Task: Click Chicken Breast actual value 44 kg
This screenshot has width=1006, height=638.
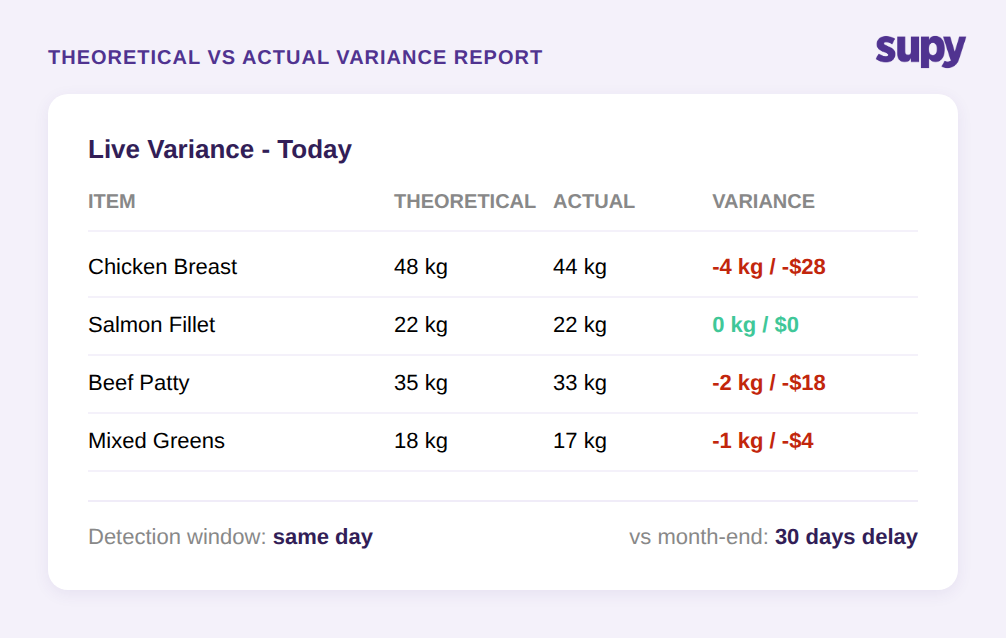Action: [580, 266]
